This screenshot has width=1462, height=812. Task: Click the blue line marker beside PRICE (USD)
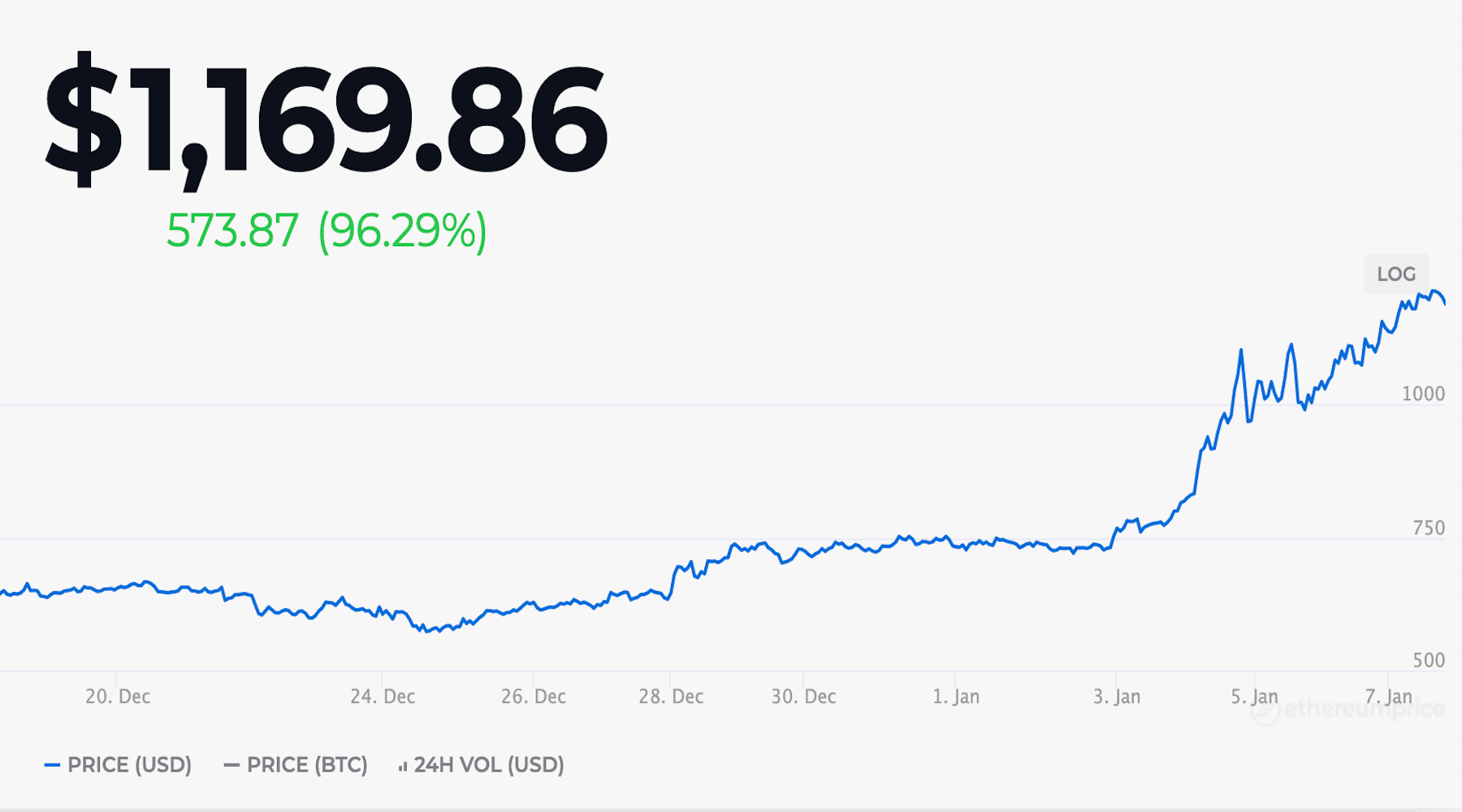(52, 765)
